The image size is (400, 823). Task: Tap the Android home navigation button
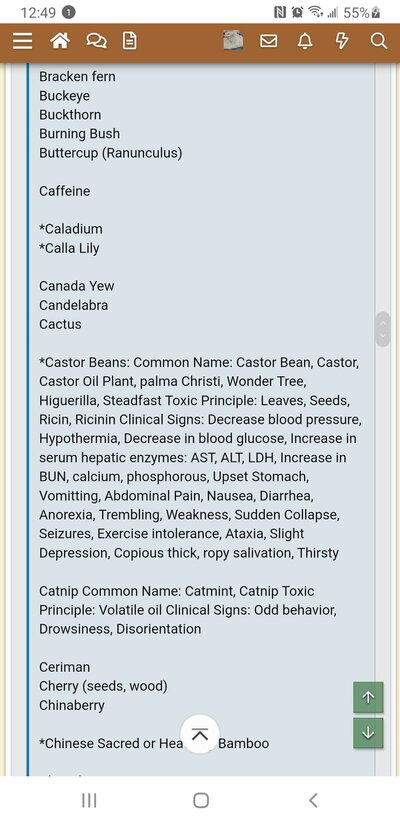tap(201, 800)
